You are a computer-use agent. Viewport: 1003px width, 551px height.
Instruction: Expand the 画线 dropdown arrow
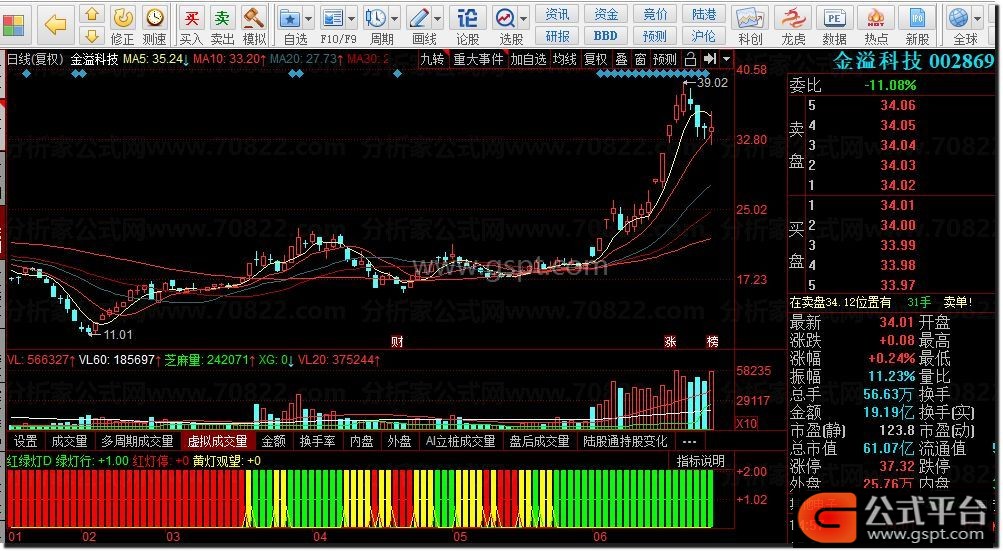[x=438, y=19]
